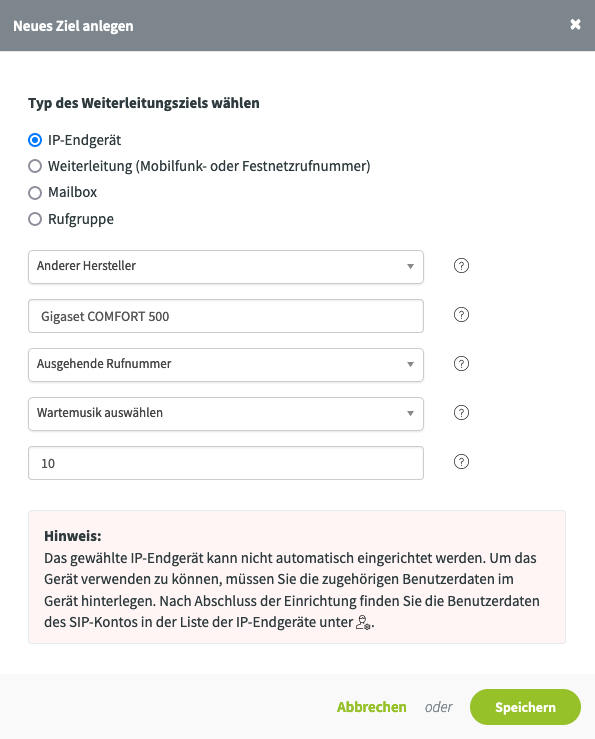Click the arrow of the Anderer Hersteller dropdown

coord(410,266)
